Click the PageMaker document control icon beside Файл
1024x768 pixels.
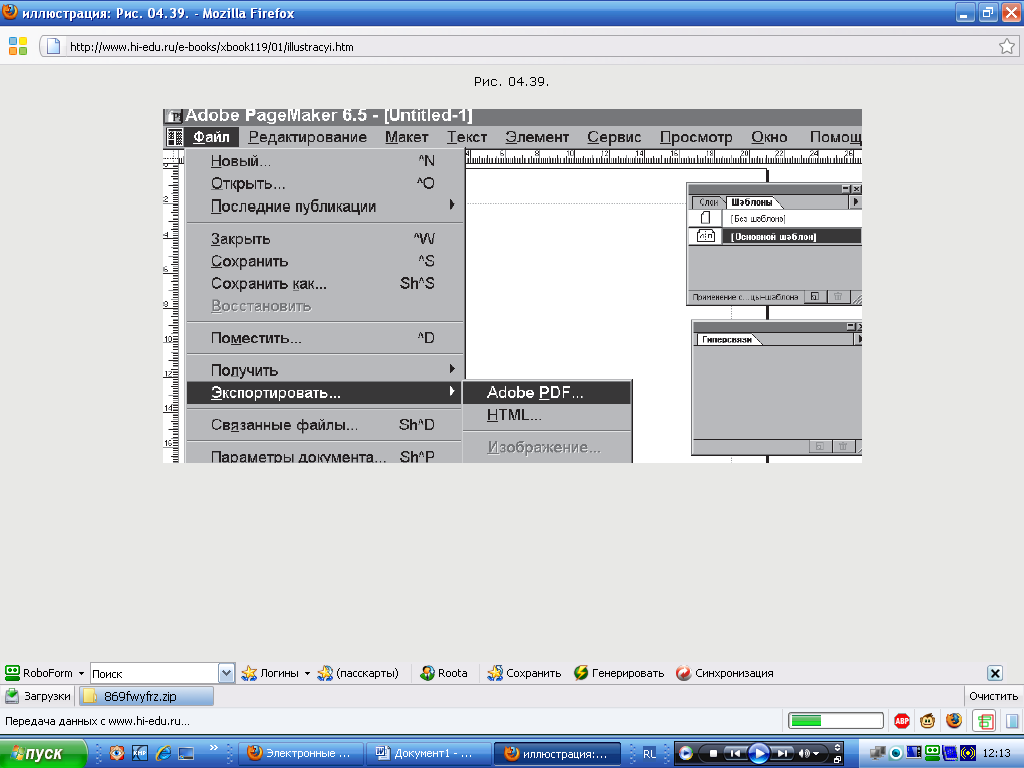[174, 137]
